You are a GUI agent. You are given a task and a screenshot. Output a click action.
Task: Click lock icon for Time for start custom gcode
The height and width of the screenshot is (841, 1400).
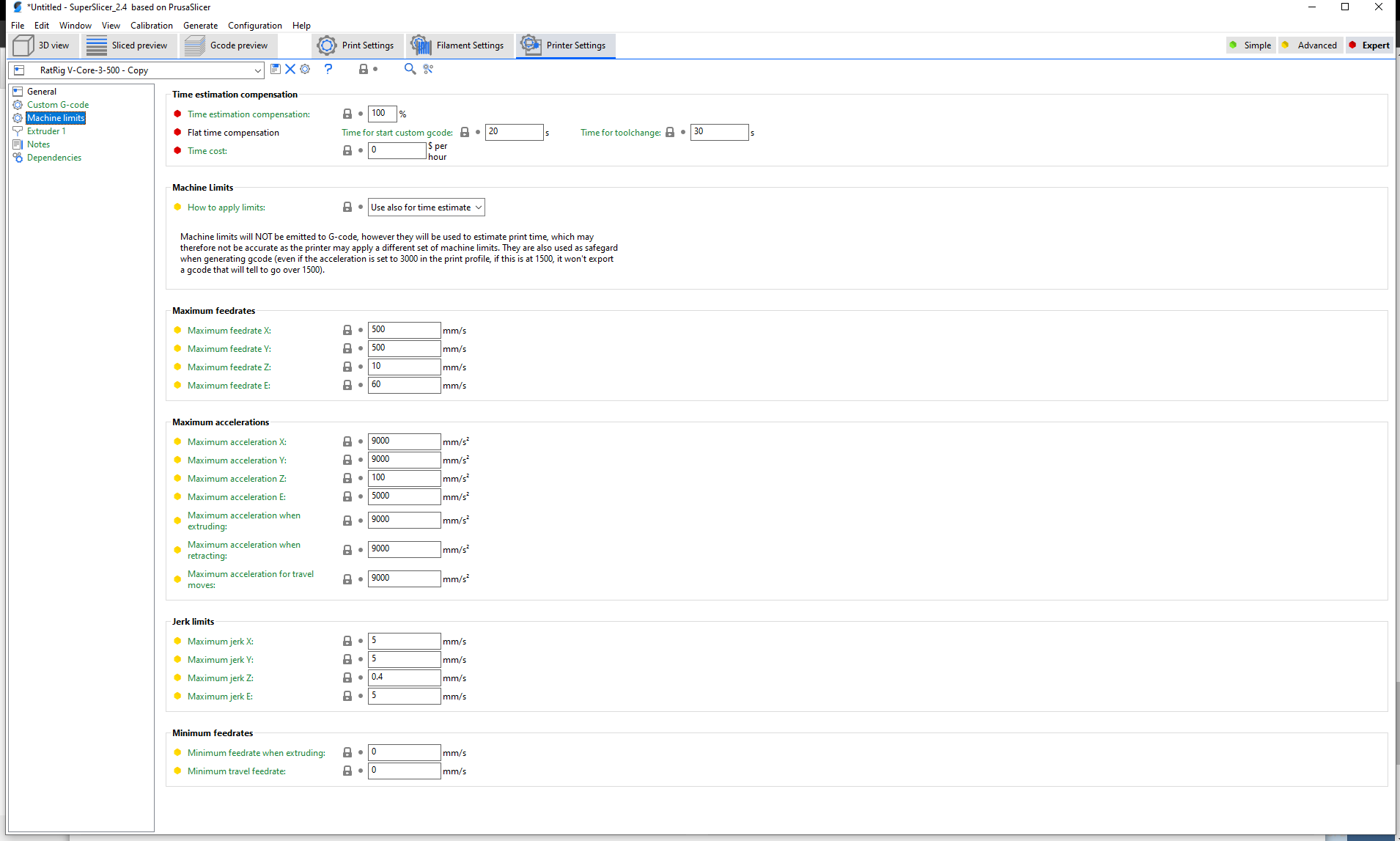[465, 133]
